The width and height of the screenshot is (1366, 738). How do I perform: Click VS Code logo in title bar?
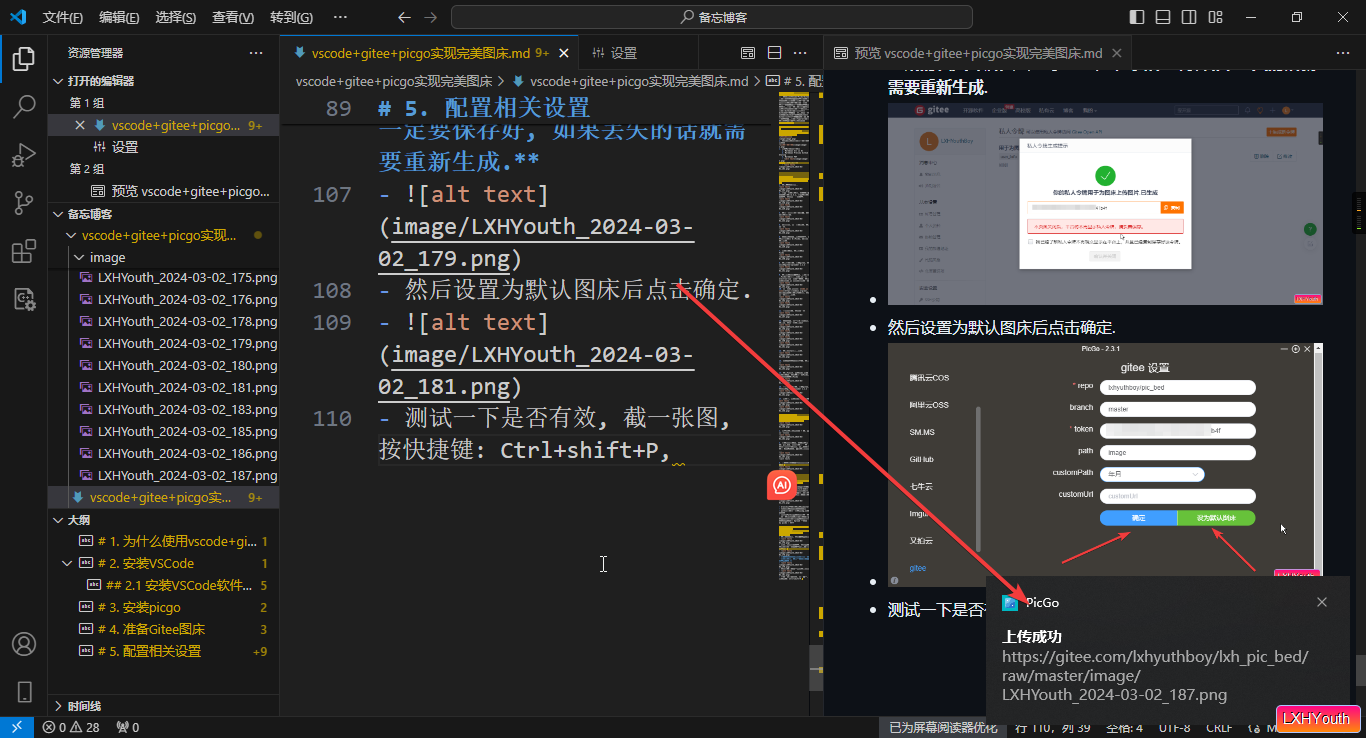(x=17, y=17)
